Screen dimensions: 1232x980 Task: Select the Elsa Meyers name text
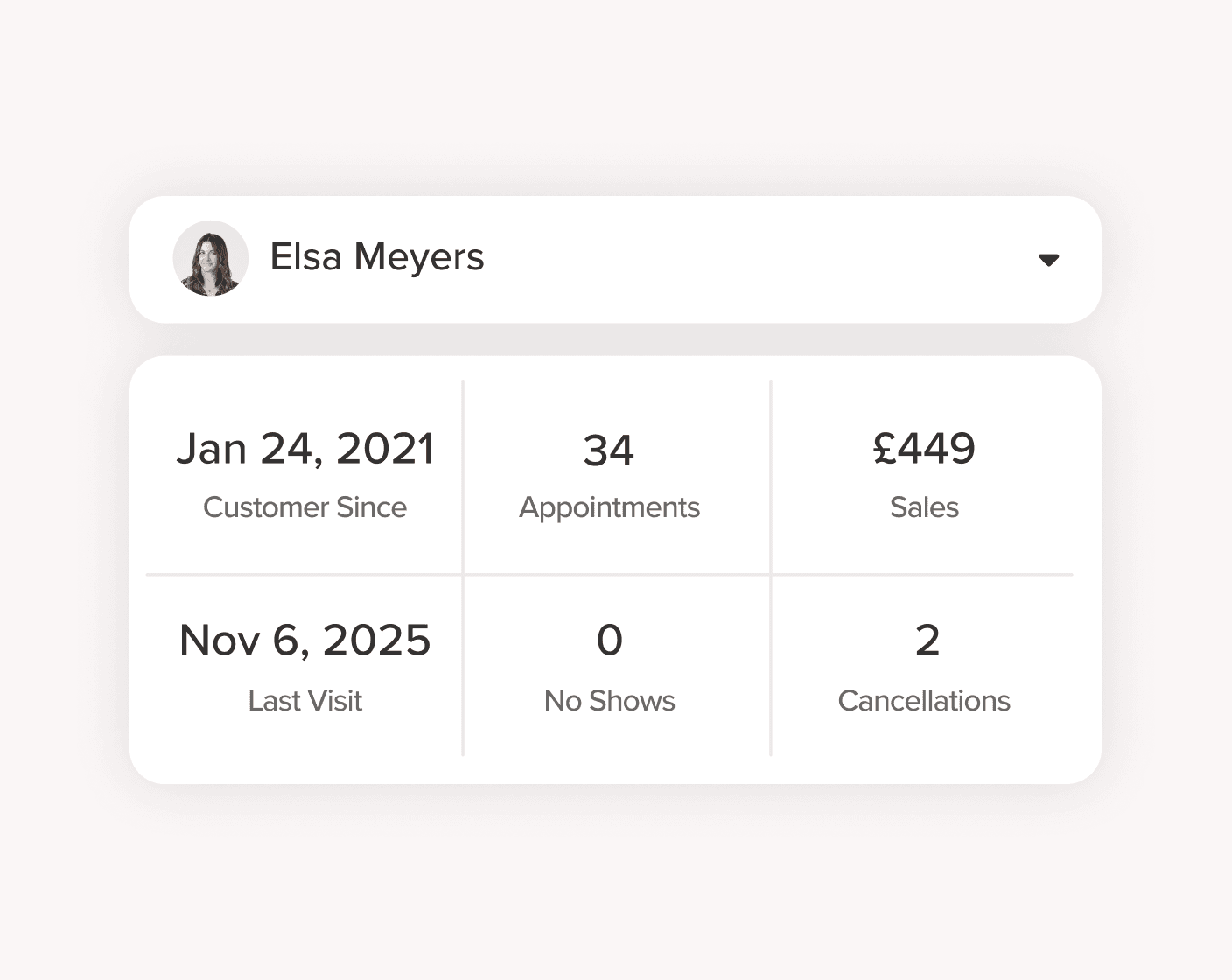click(376, 257)
